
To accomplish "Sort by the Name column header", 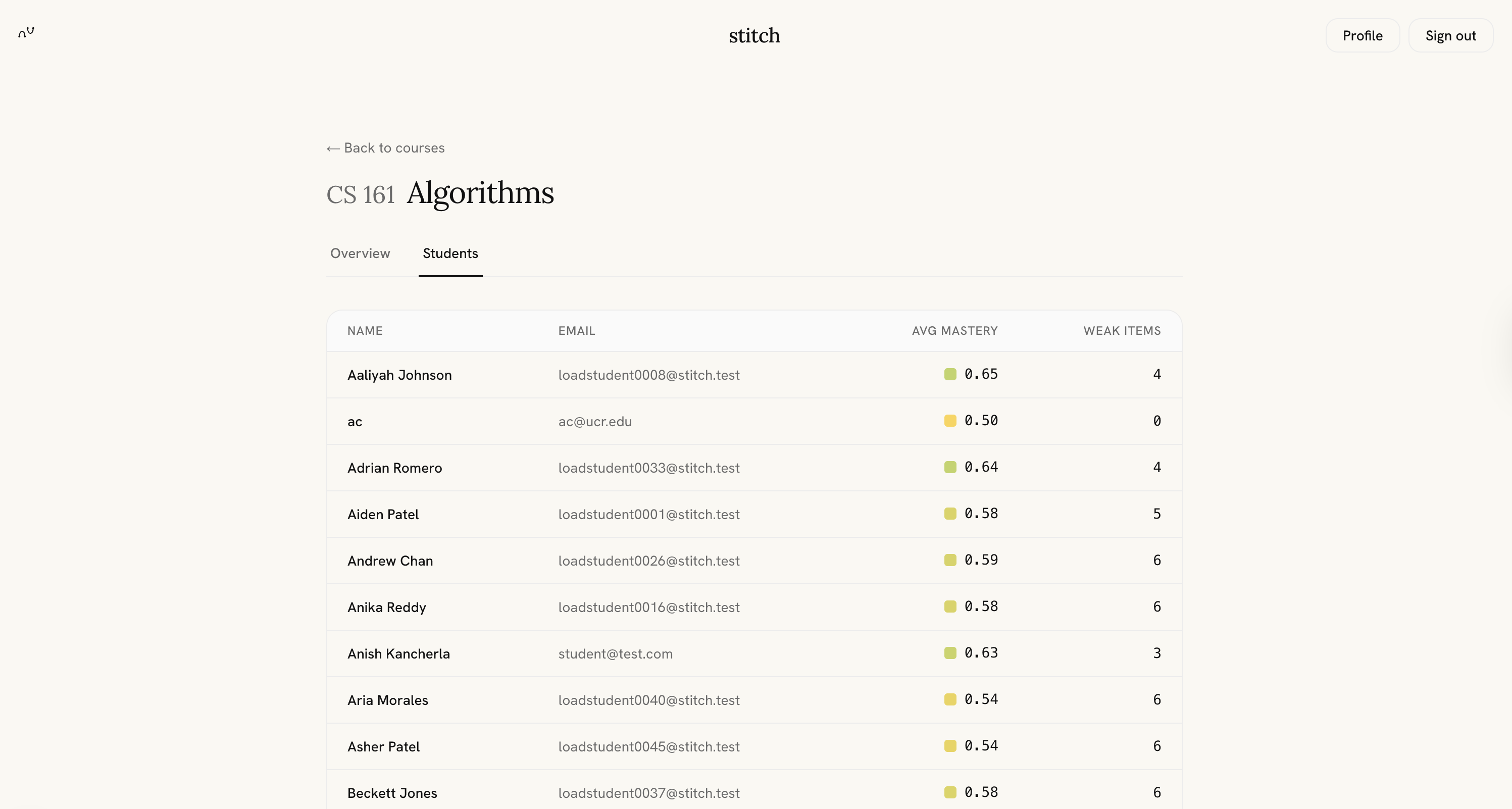I will (365, 331).
